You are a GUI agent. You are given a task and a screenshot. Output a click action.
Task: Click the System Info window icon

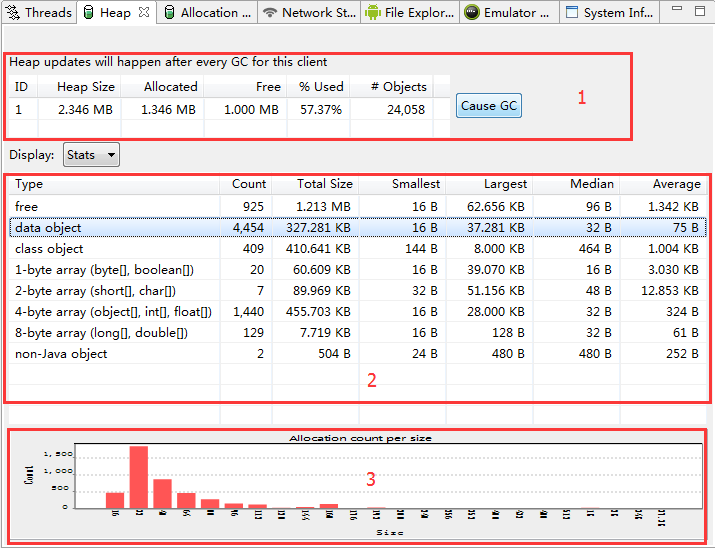click(x=572, y=12)
